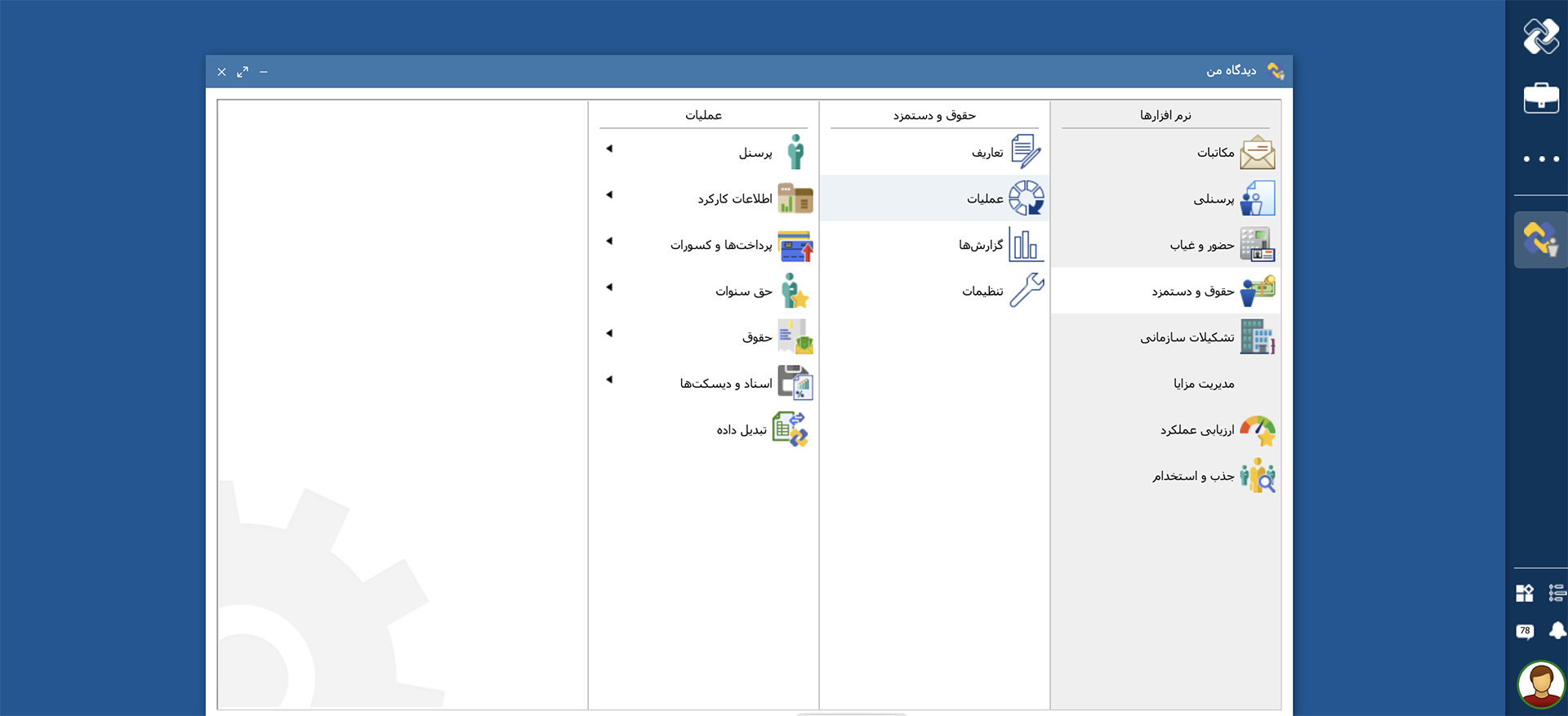
Task: Open the اسناد و دیسکت‌ها item
Action: tap(726, 384)
